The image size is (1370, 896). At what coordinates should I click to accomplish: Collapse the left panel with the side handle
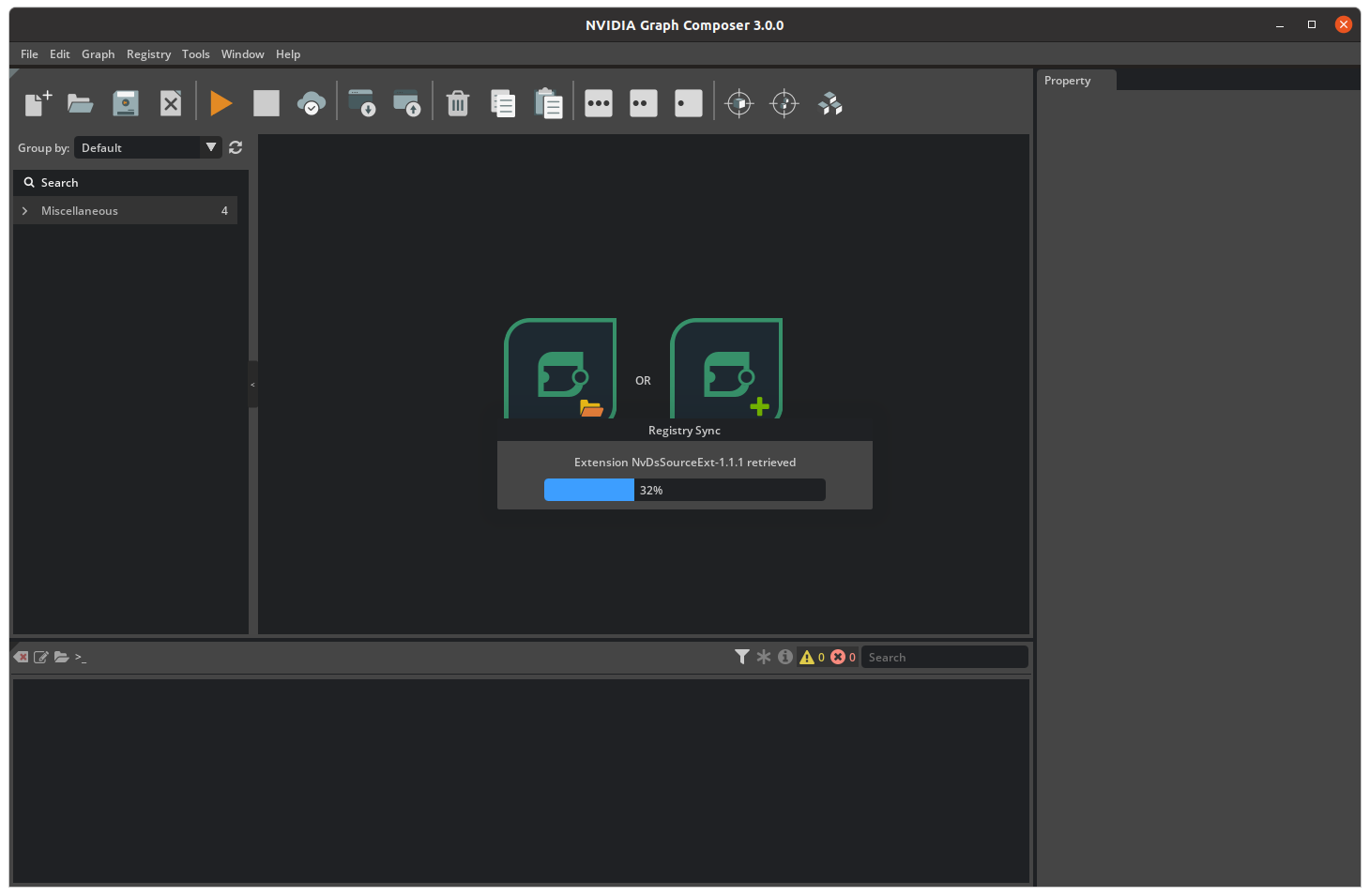(252, 385)
